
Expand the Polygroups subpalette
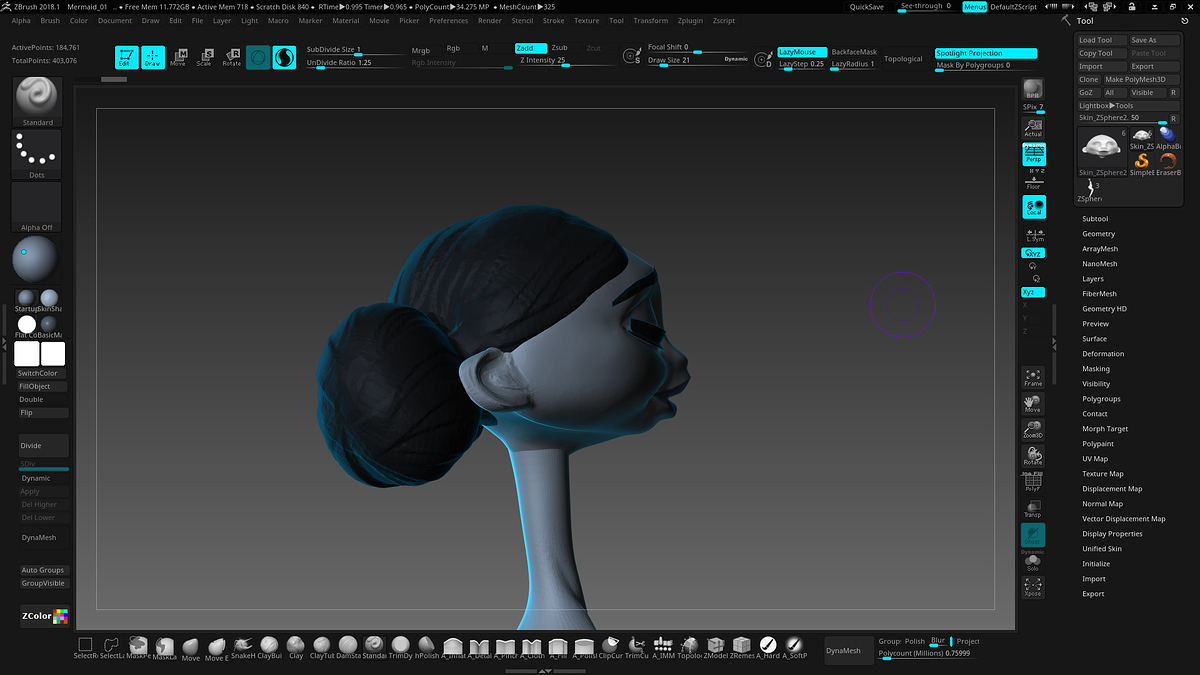1101,399
